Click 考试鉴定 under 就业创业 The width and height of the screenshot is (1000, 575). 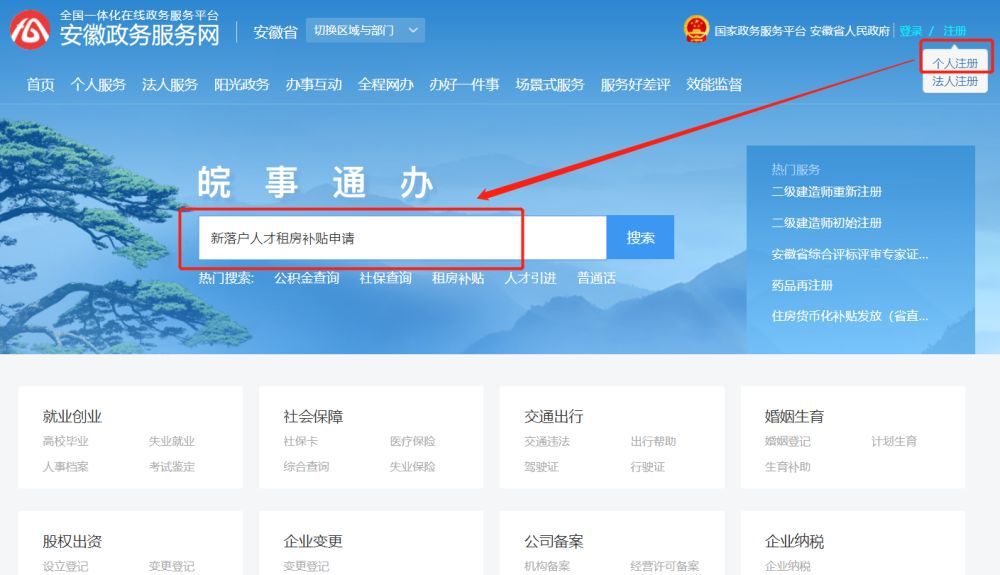[172, 467]
